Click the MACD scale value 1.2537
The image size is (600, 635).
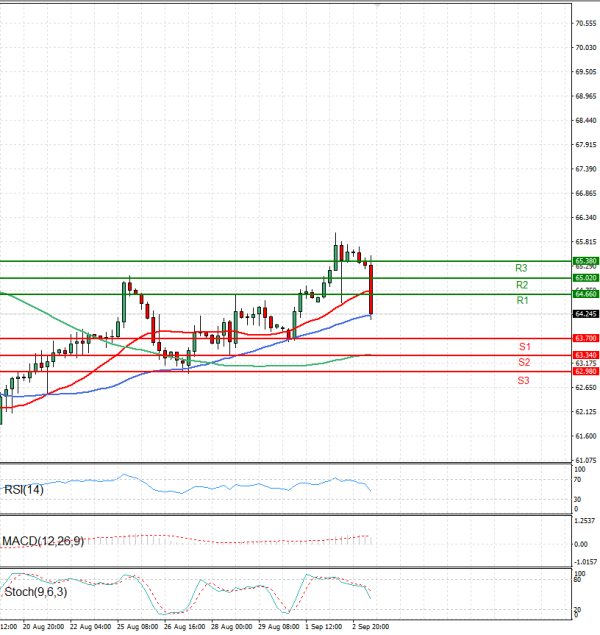tap(585, 521)
